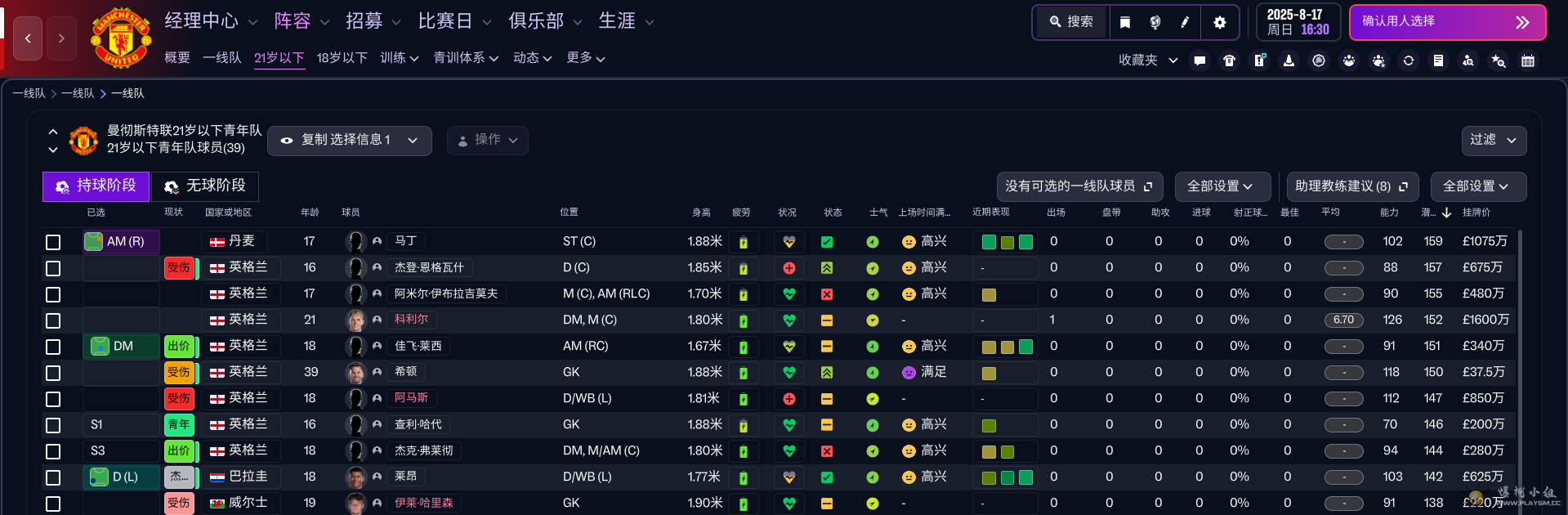The width and height of the screenshot is (1568, 515).
Task: Tick the checkbox for 阿米尔·伊布拉吉莫夫
Action: (x=53, y=294)
